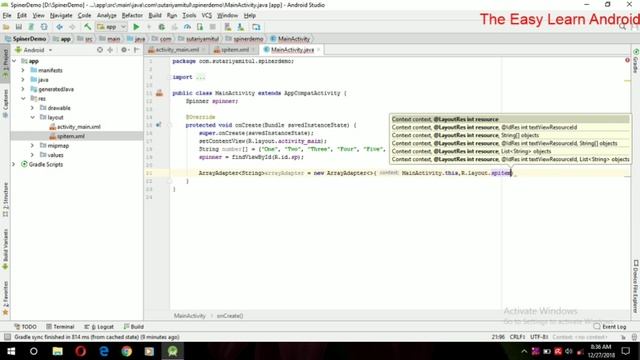640x360 pixels.
Task: Click collapse-all icon in Project panel header
Action: (110, 50)
